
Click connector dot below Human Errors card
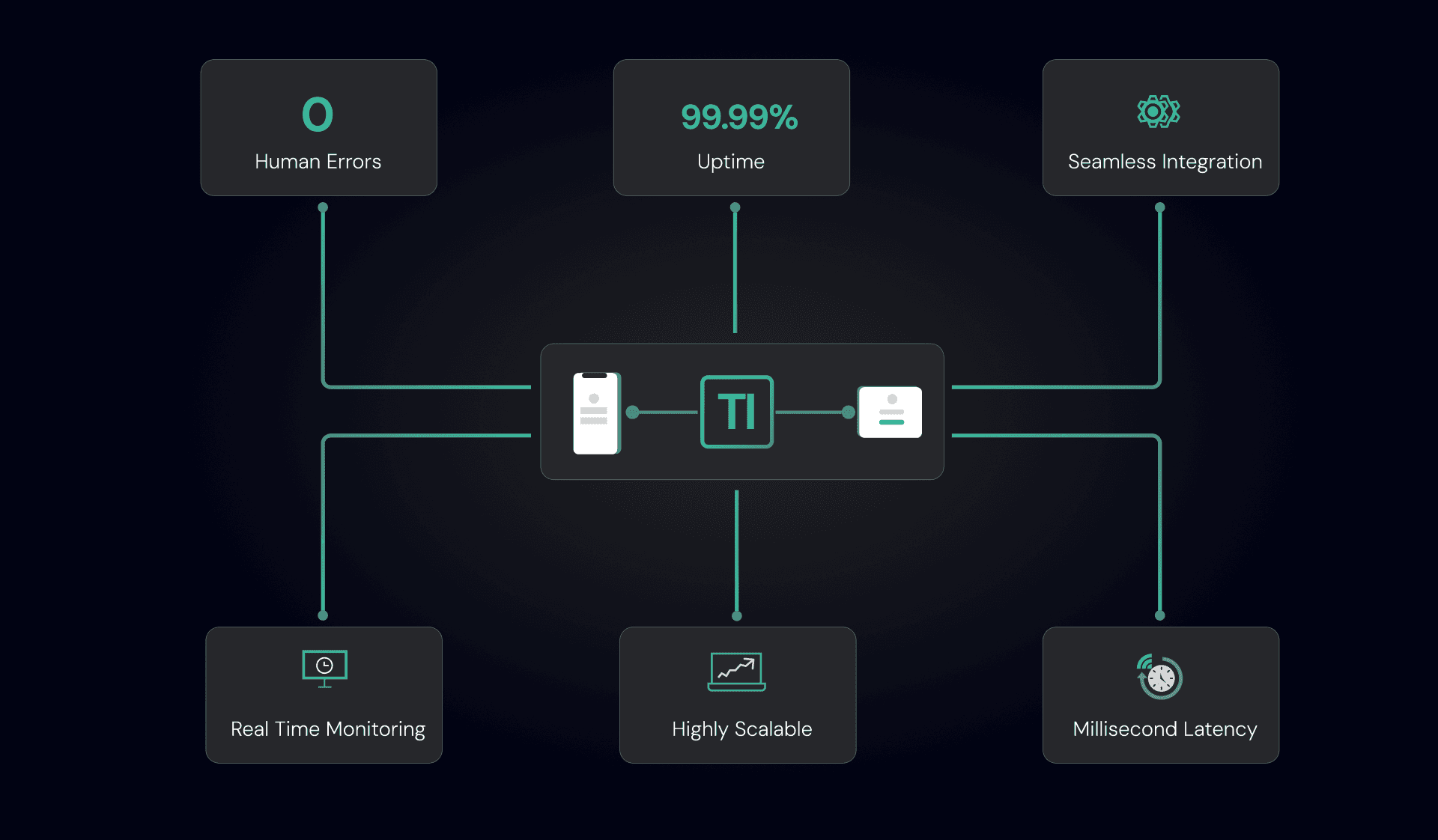pos(323,207)
